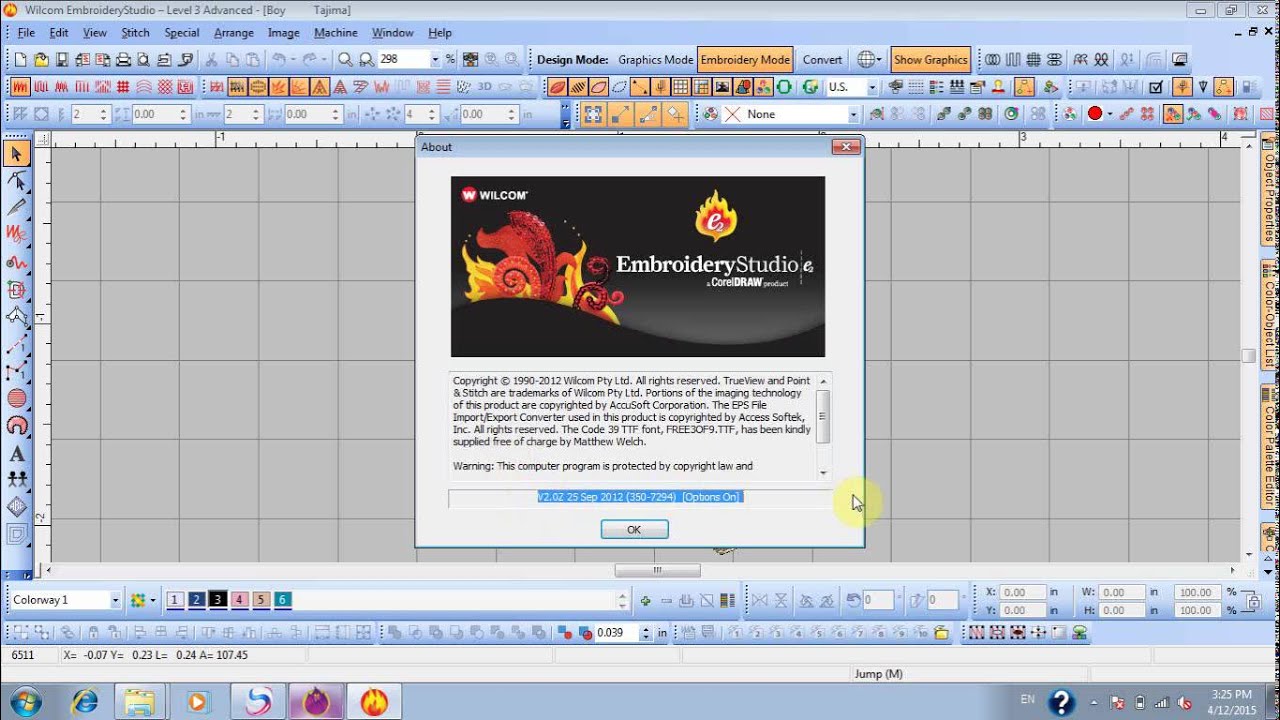Open the File menu
Image resolution: width=1280 pixels, height=720 pixels.
pos(26,33)
